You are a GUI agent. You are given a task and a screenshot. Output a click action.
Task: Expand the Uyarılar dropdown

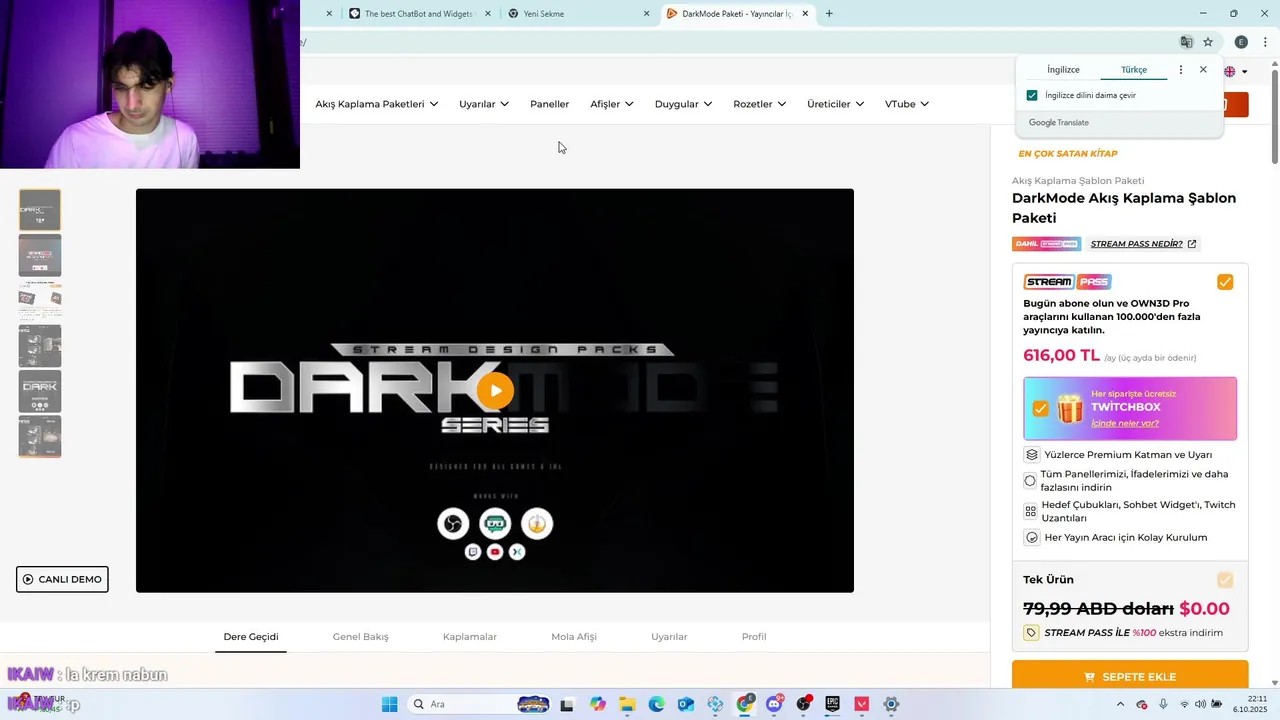[x=484, y=104]
